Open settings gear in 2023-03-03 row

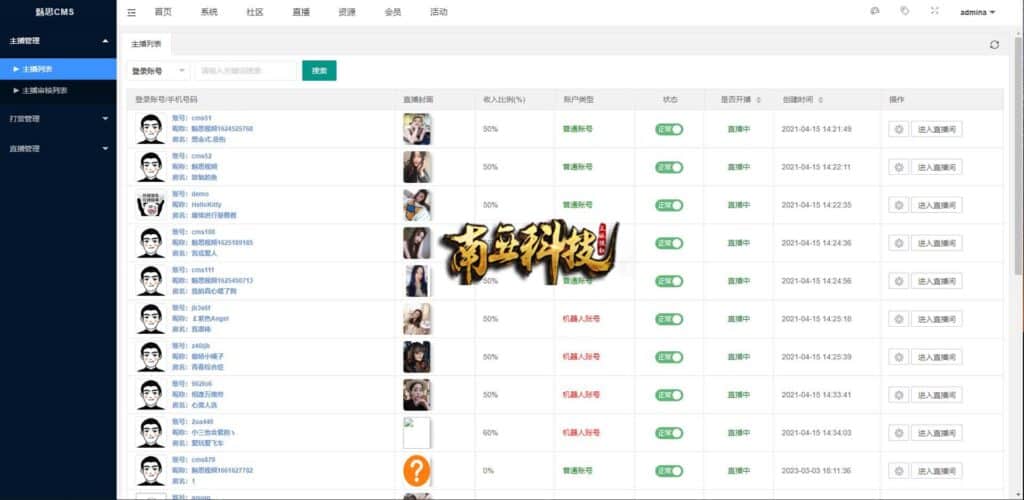pos(898,470)
